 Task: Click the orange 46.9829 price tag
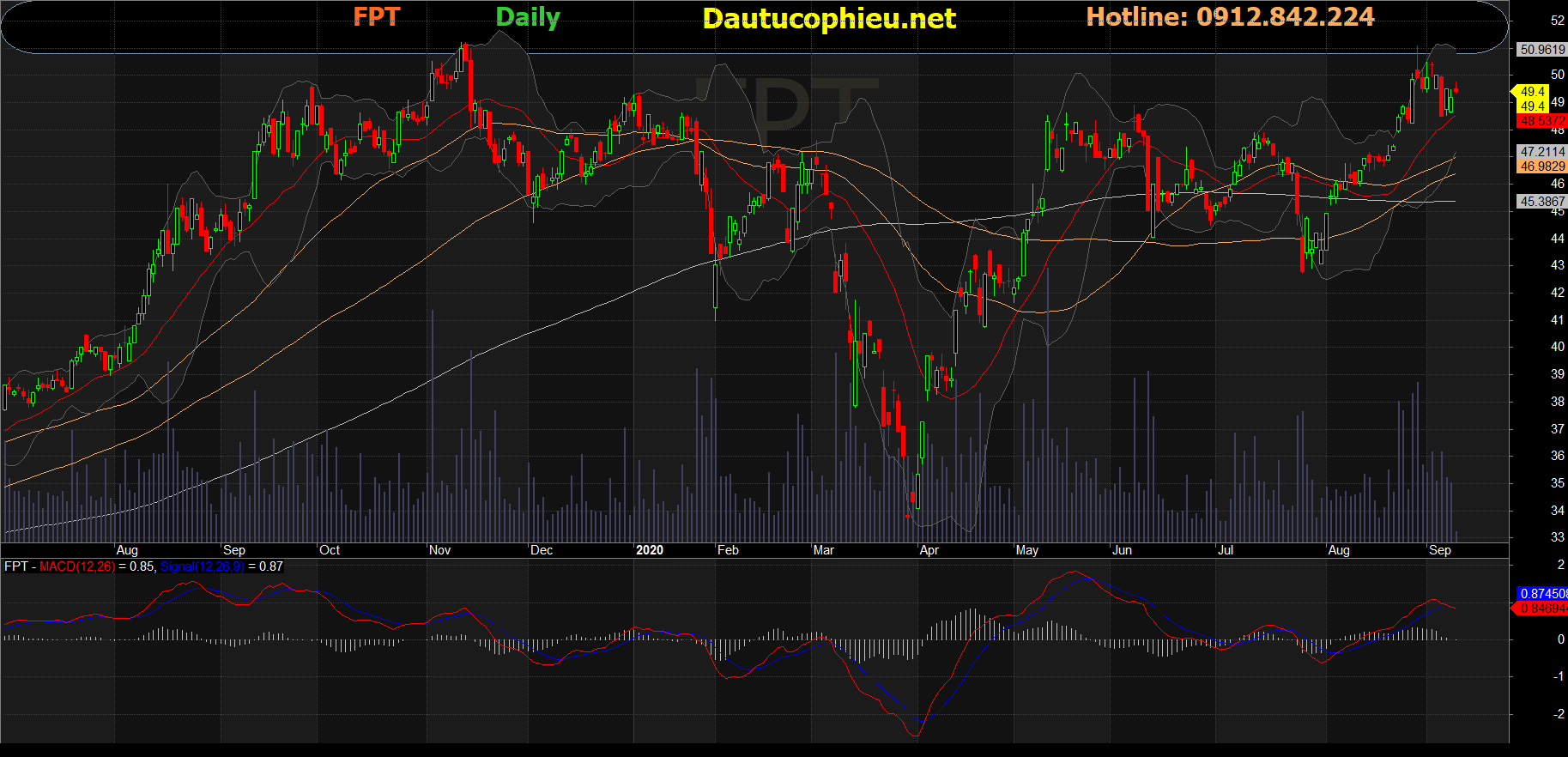tap(1542, 167)
